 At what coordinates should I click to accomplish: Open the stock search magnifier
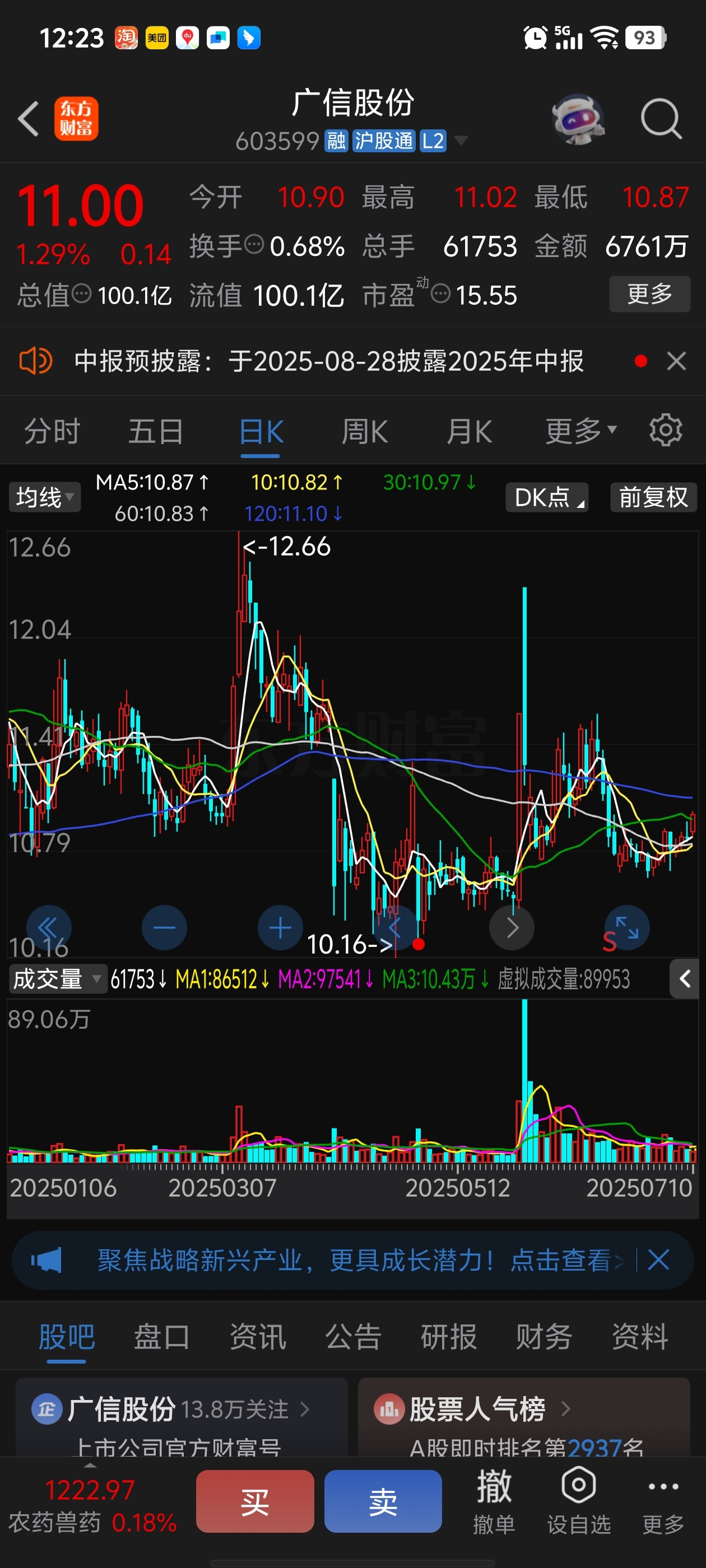(x=661, y=119)
